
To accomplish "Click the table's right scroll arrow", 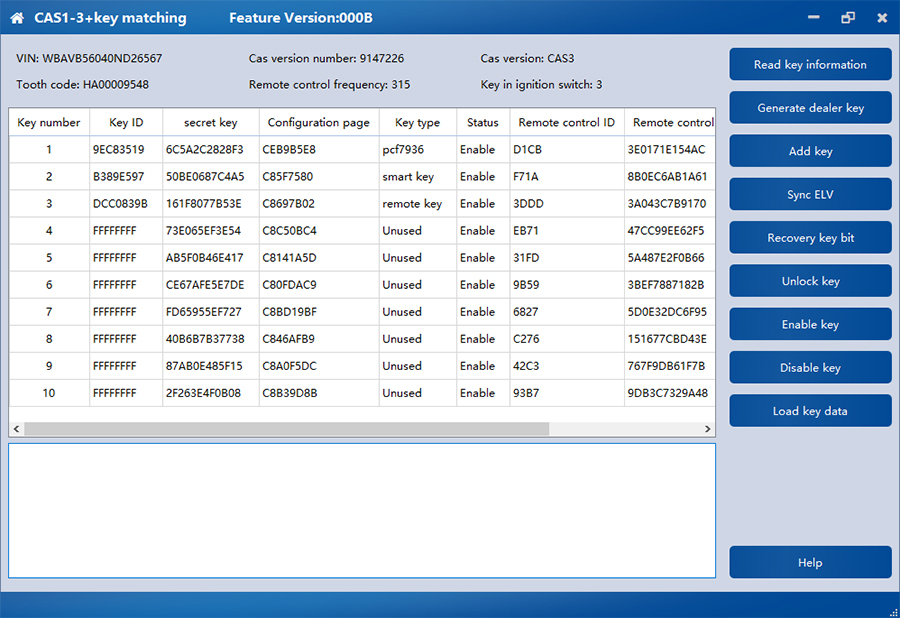I will click(x=709, y=429).
